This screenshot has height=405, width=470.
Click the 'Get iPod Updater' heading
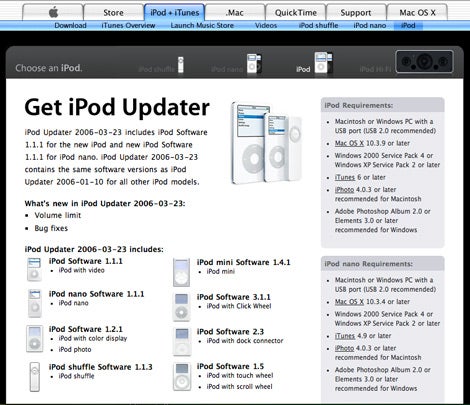pos(117,107)
